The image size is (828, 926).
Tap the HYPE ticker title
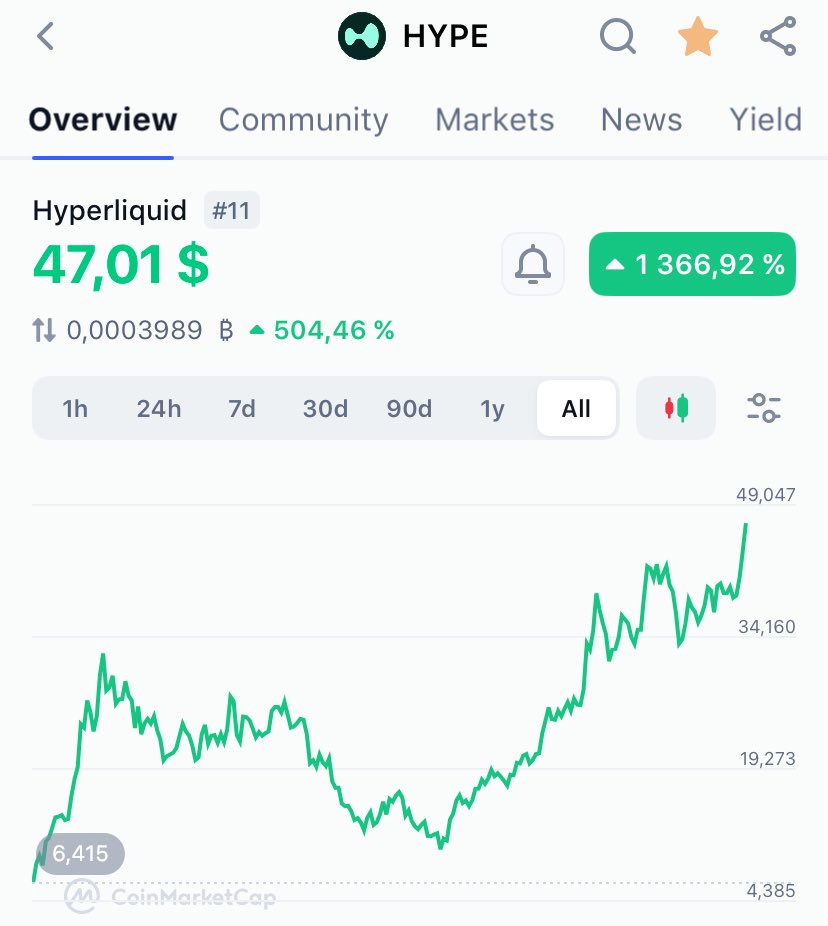(x=445, y=37)
